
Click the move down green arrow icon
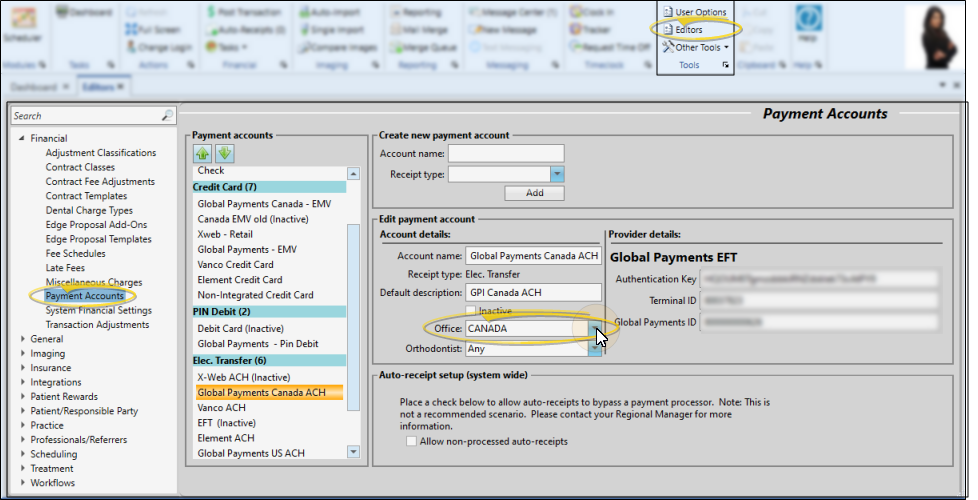pyautogui.click(x=223, y=153)
